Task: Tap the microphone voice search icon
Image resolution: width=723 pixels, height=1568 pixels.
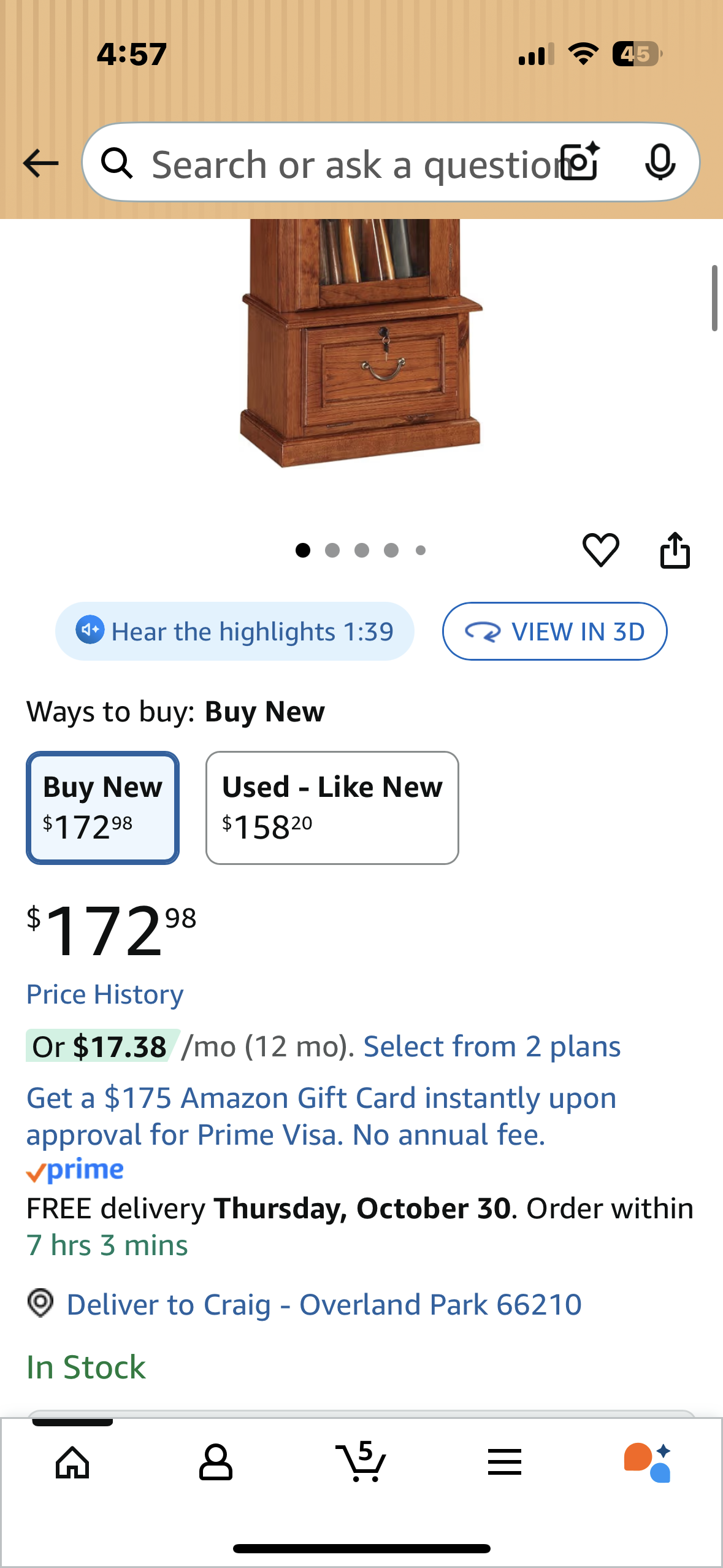Action: click(x=660, y=163)
